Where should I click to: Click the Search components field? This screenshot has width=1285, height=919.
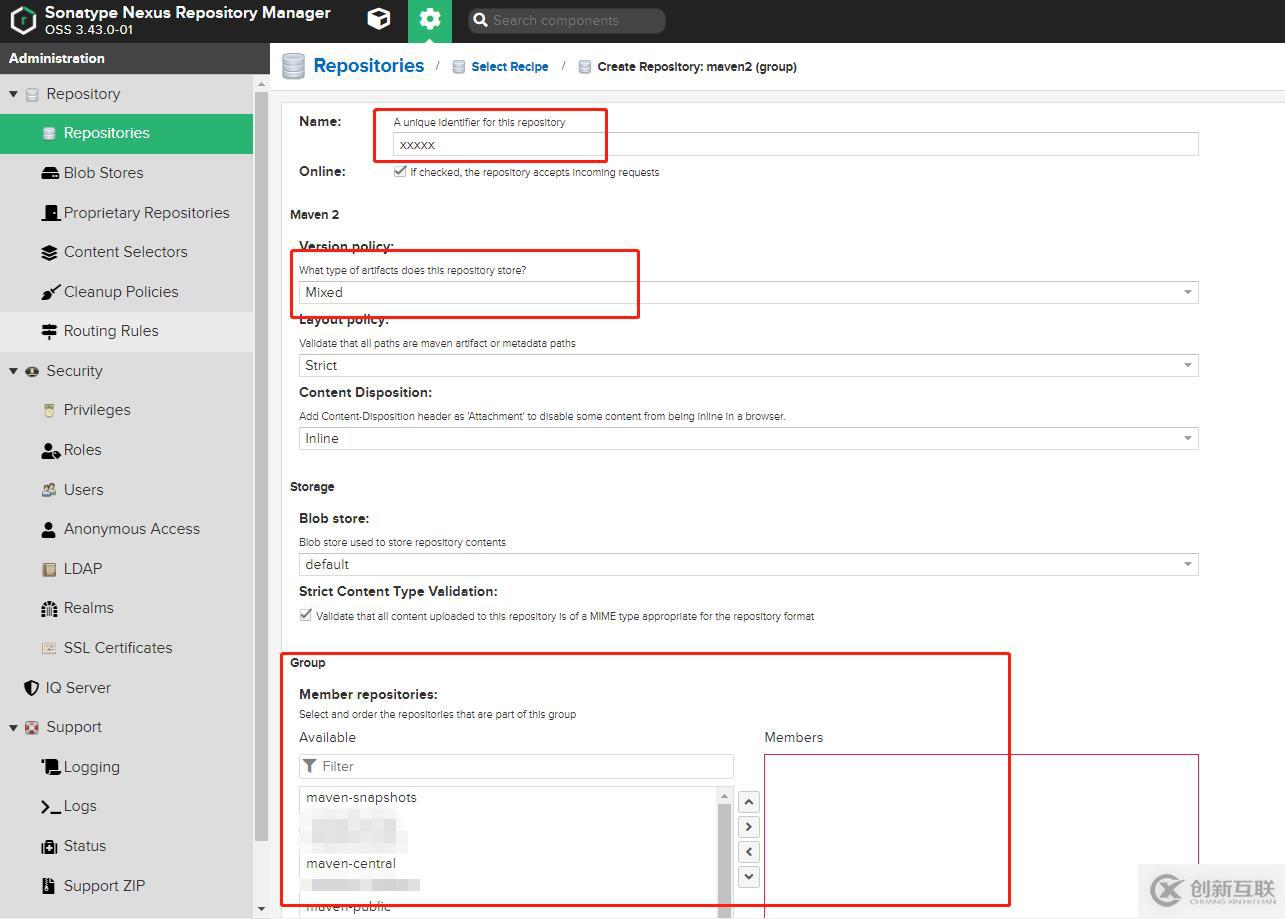[x=567, y=20]
